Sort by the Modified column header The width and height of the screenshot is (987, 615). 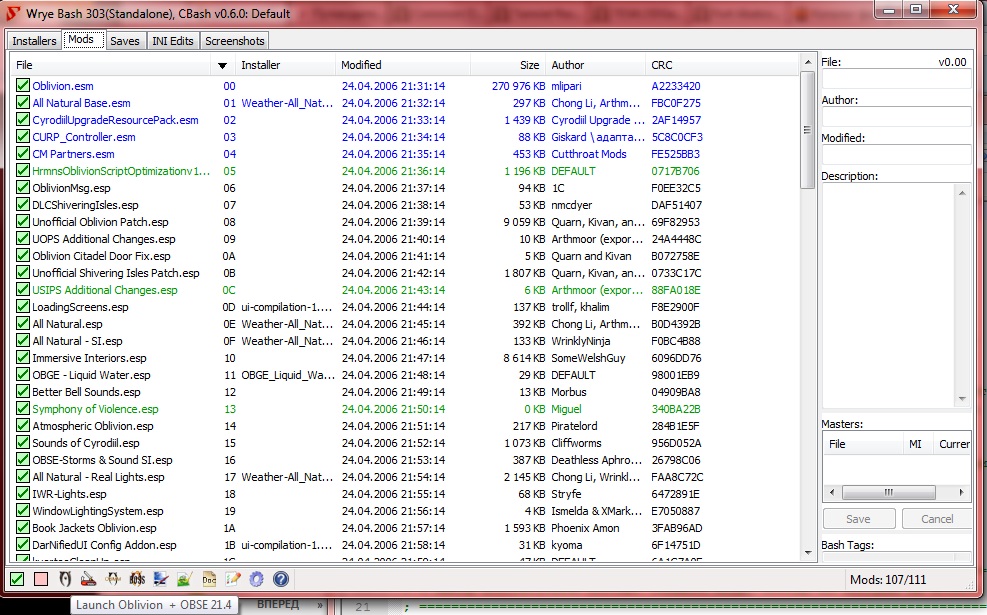pos(403,65)
